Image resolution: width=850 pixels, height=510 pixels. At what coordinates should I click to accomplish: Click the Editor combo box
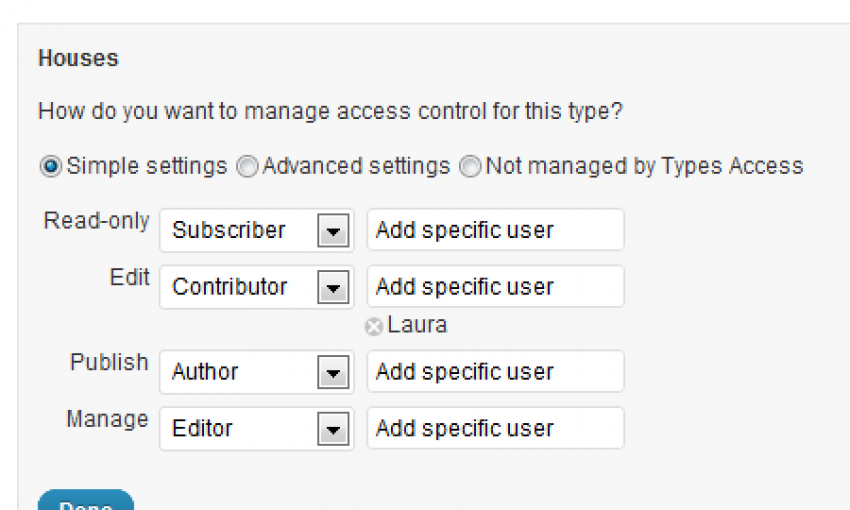tap(256, 429)
